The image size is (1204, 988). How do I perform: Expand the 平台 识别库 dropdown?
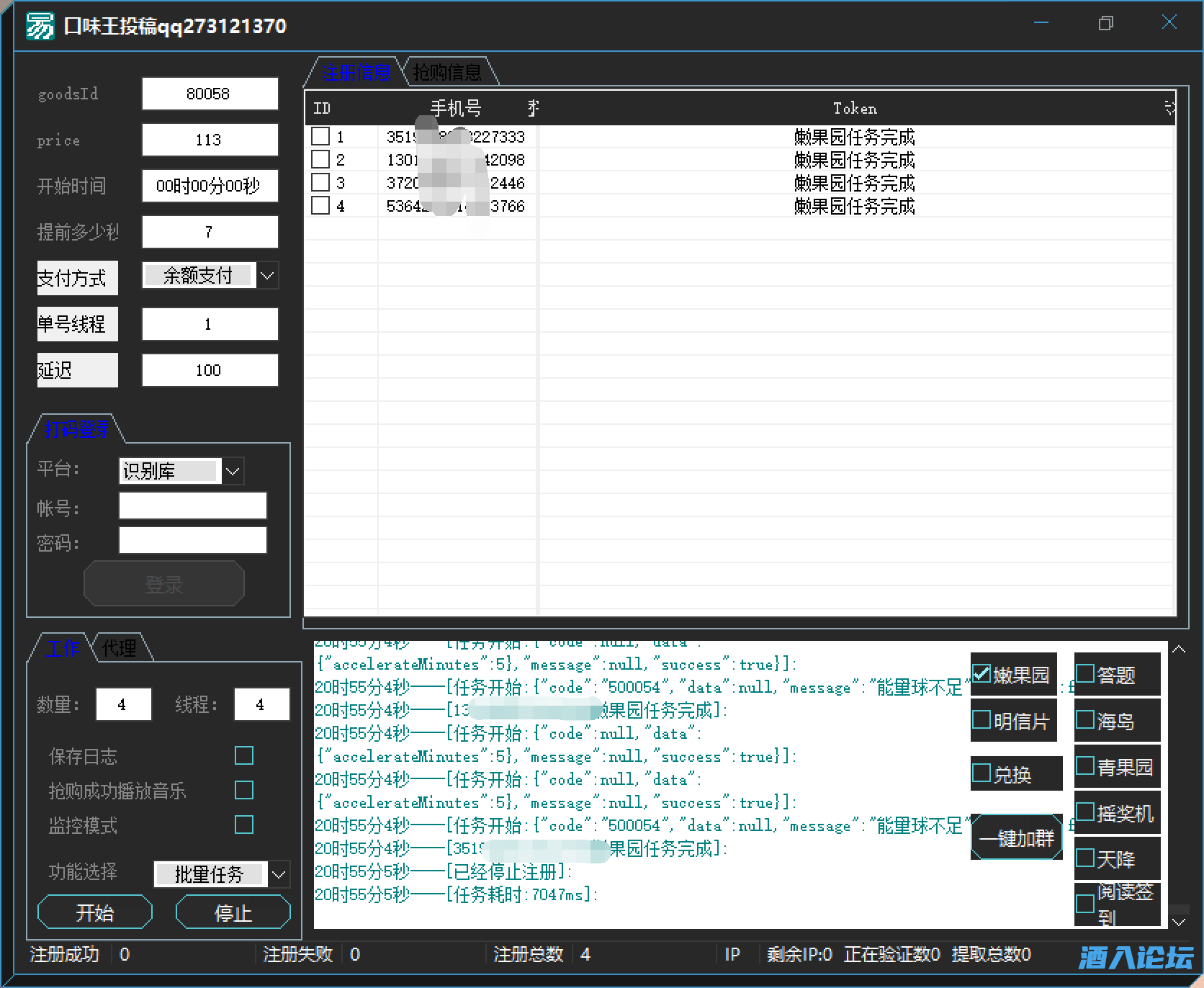[233, 472]
